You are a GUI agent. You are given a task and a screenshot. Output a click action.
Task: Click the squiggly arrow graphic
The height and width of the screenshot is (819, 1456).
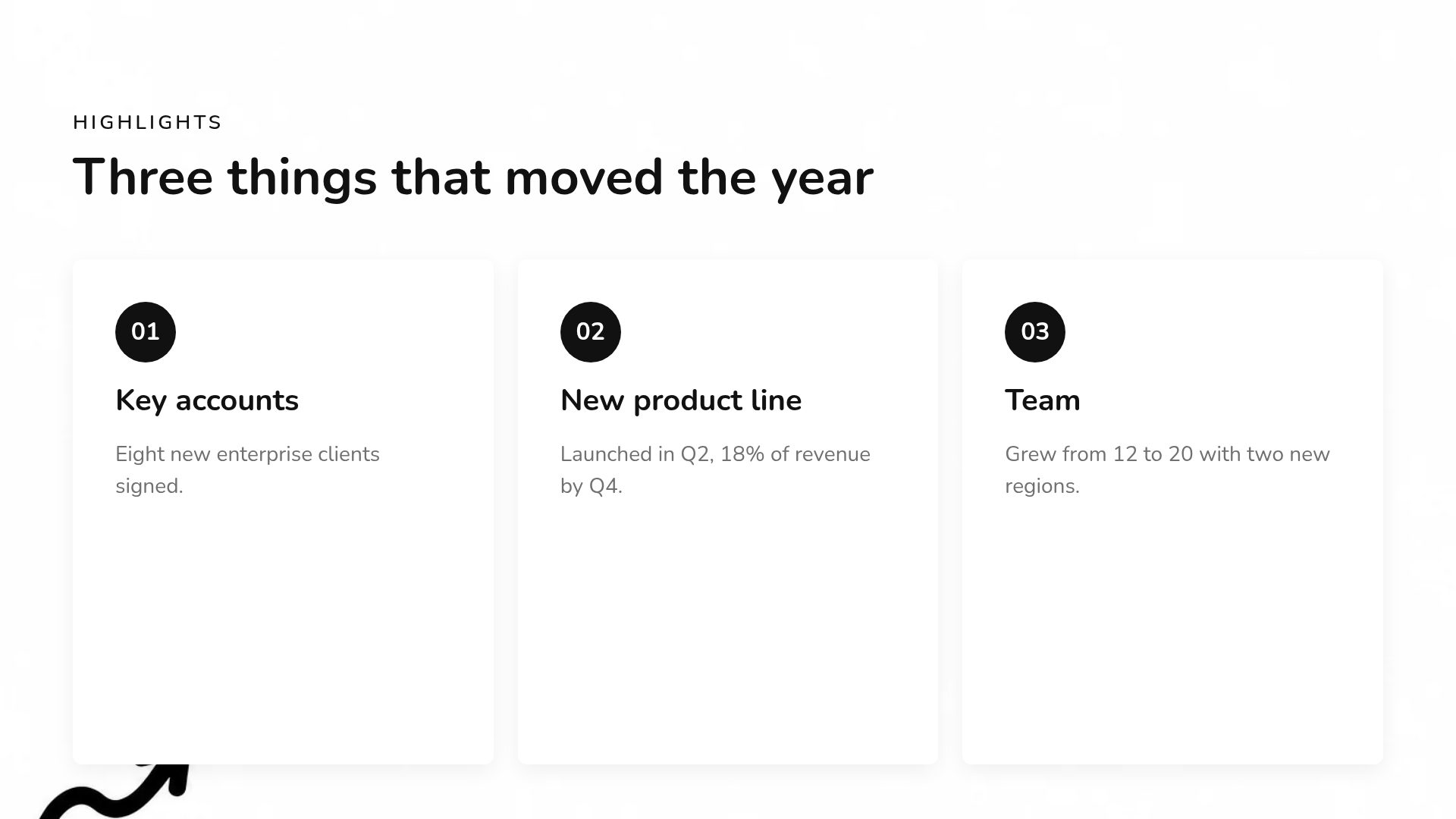coord(114,792)
